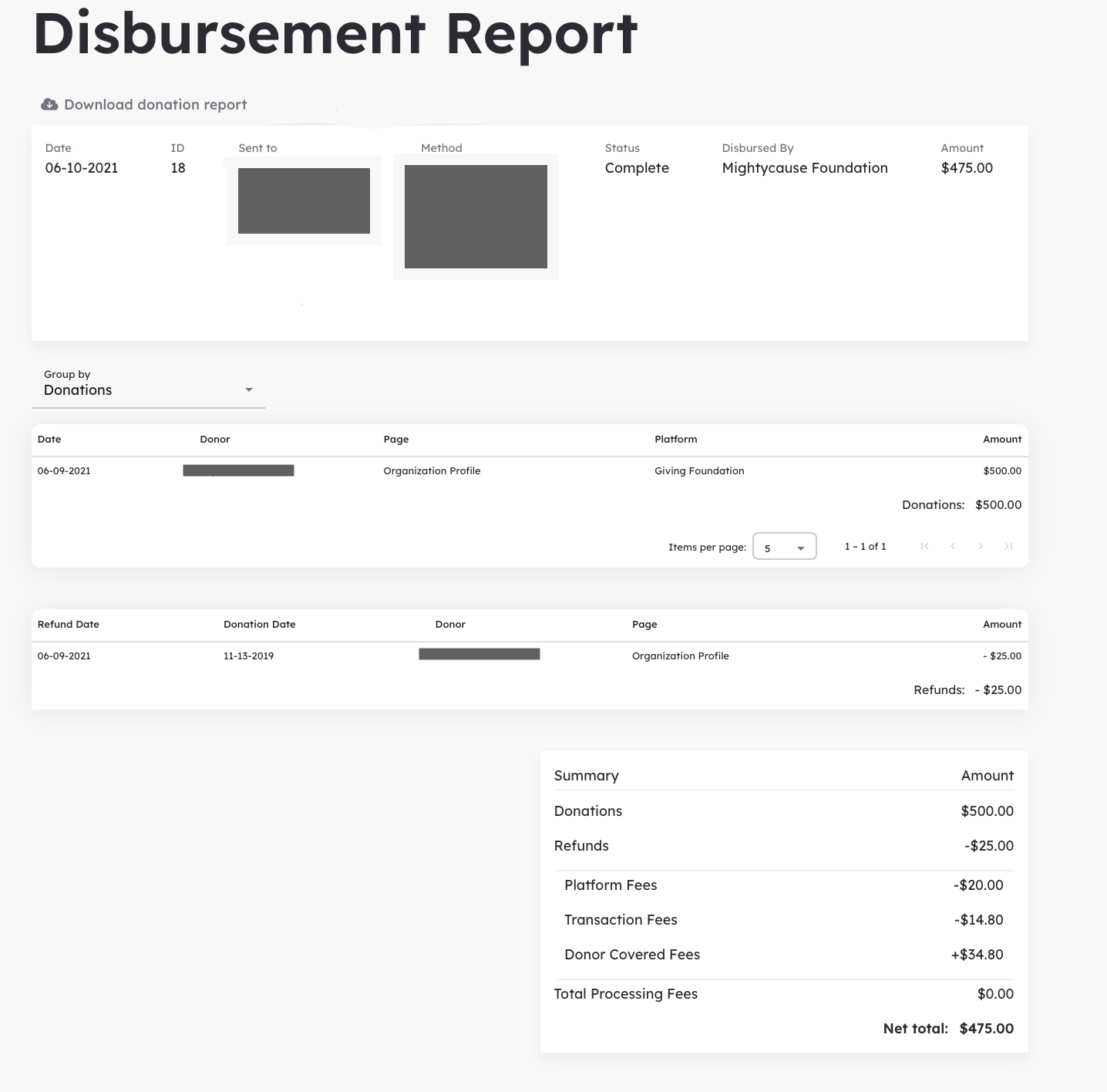Select the refund row's Organization Profile page

pyautogui.click(x=681, y=656)
